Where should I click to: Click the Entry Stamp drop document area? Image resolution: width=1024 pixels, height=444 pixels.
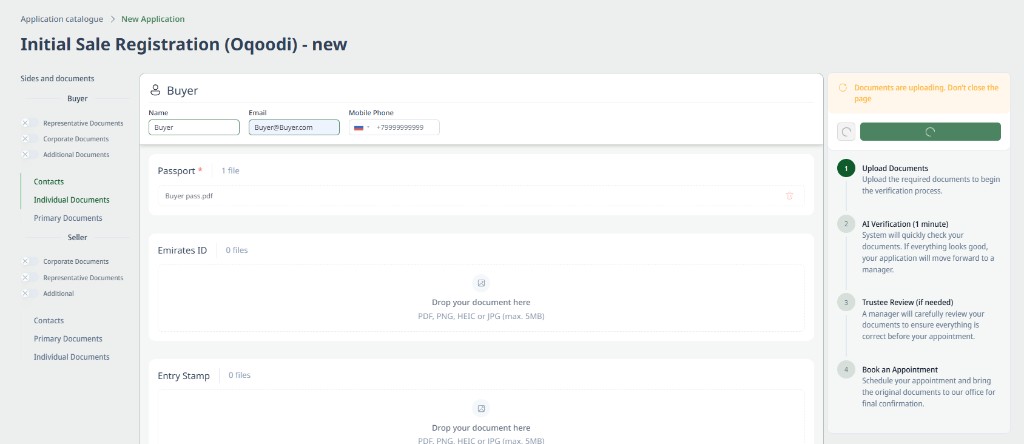click(481, 417)
